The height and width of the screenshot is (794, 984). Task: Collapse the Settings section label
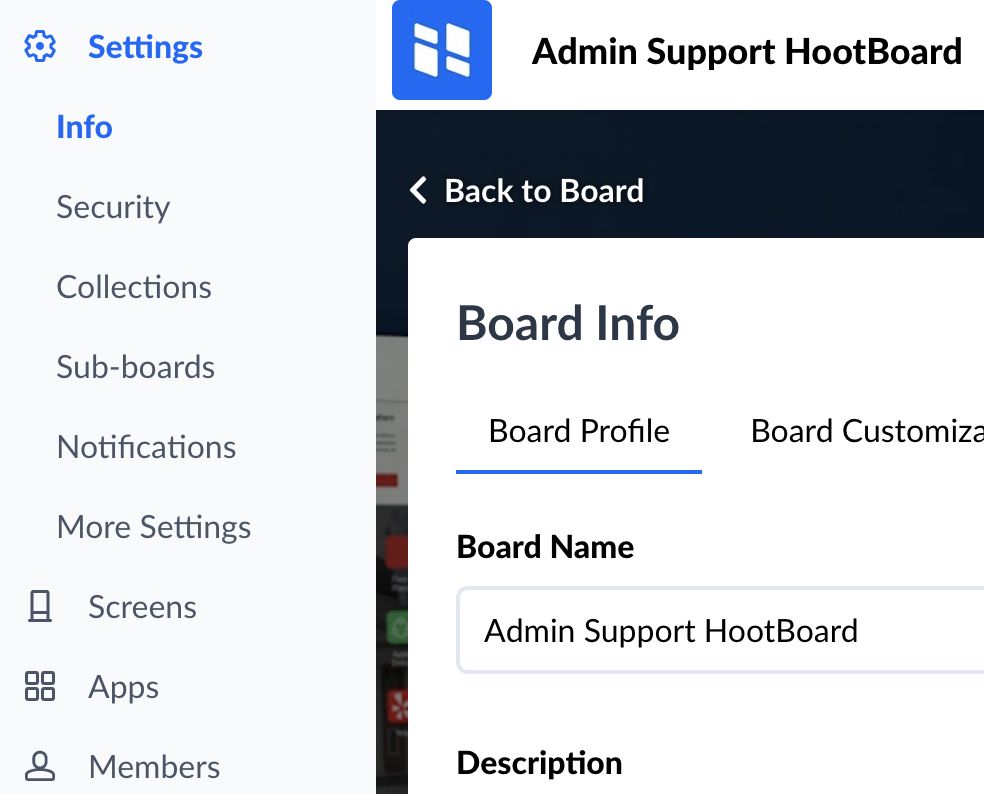[x=145, y=47]
